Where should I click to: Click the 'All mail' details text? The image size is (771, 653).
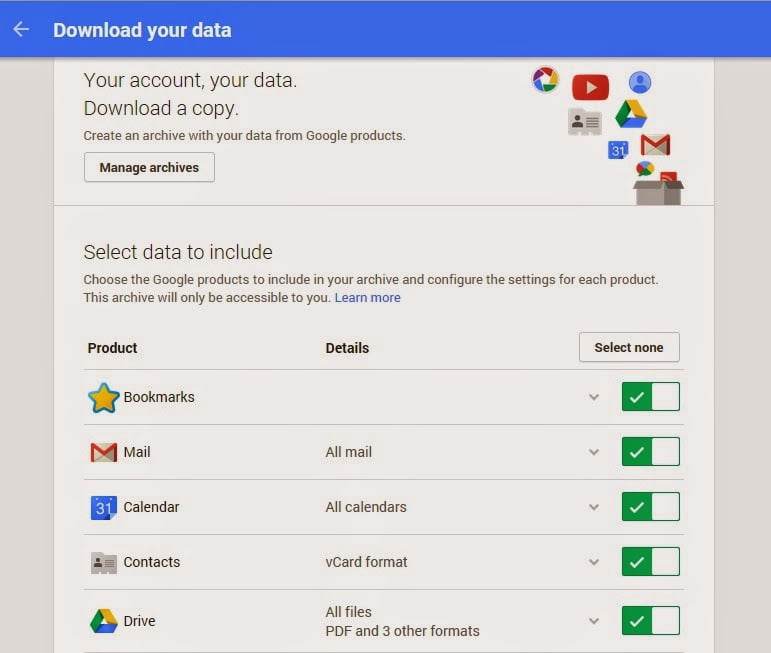[x=348, y=452]
